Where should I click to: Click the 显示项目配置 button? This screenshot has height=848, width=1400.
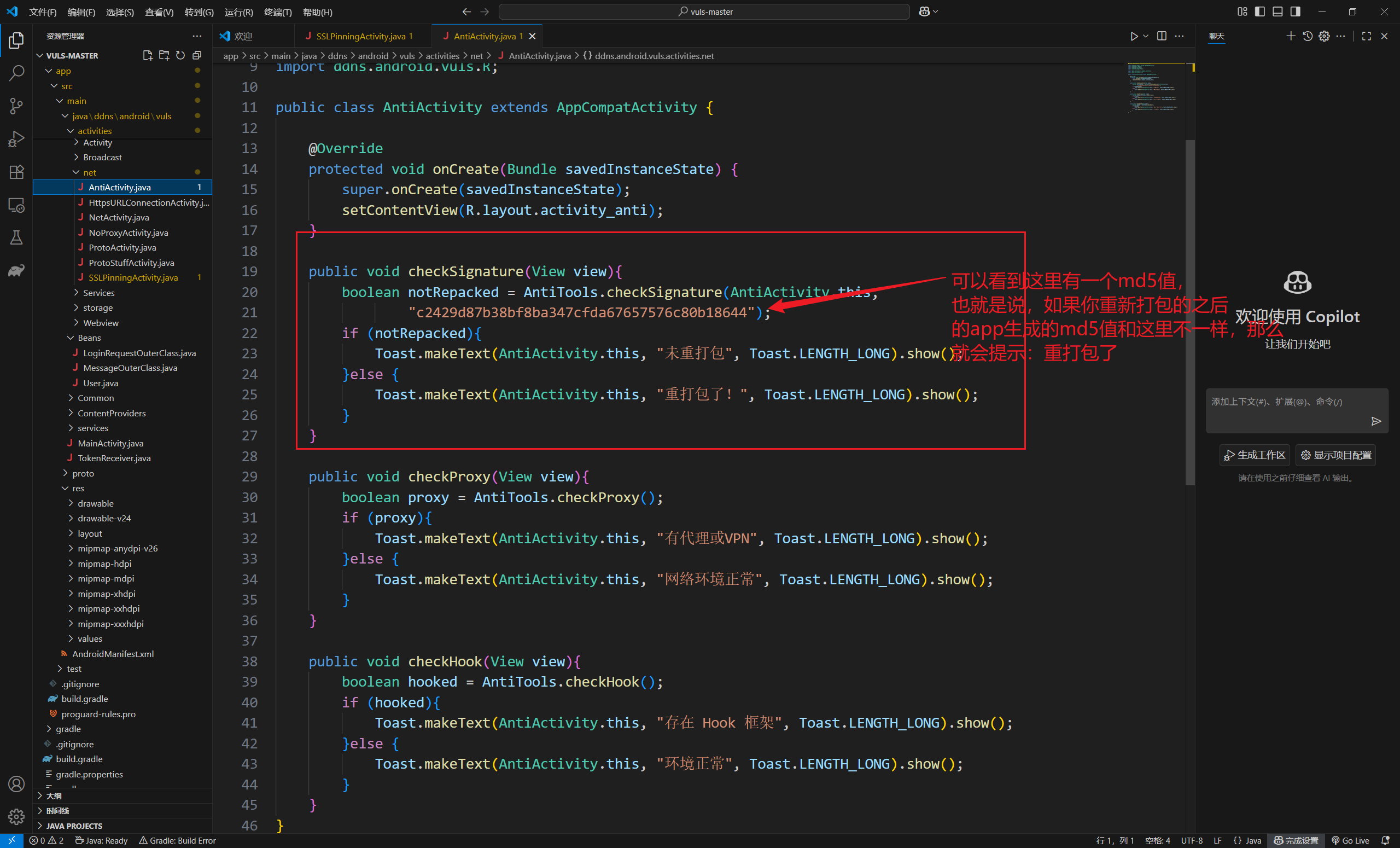point(1335,455)
